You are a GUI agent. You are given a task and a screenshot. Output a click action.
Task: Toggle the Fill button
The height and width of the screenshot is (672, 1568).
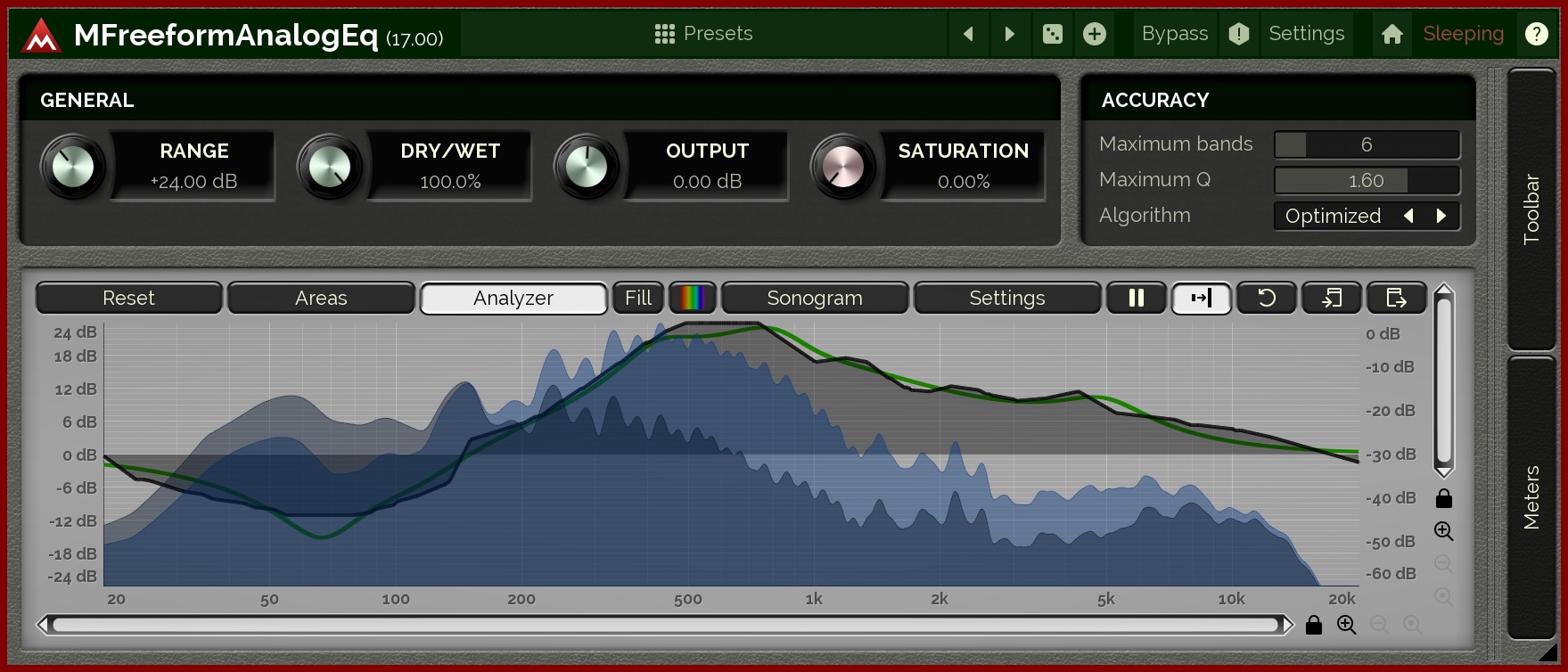pos(637,298)
